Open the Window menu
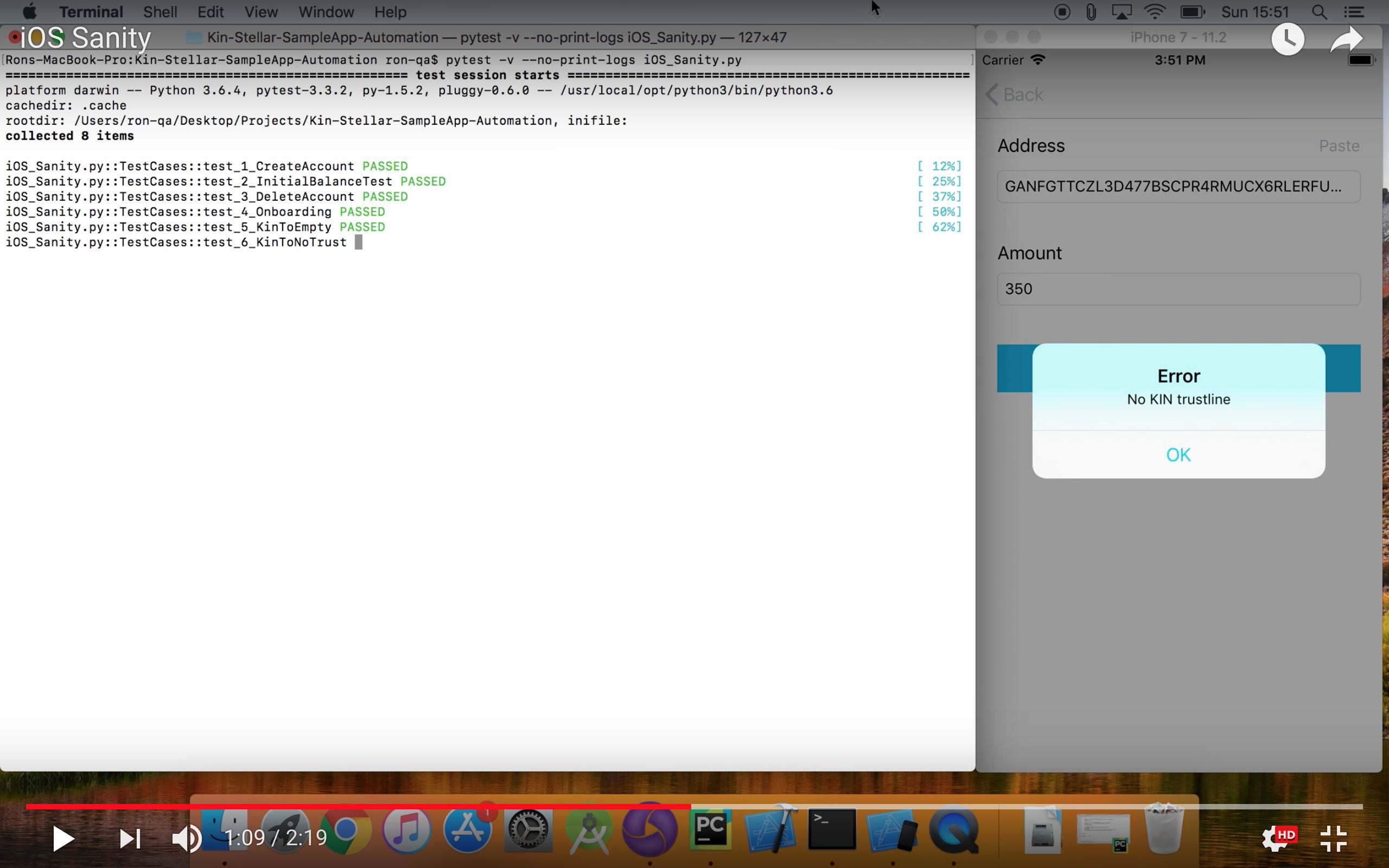Screen dimensions: 1389x868 coord(326,11)
